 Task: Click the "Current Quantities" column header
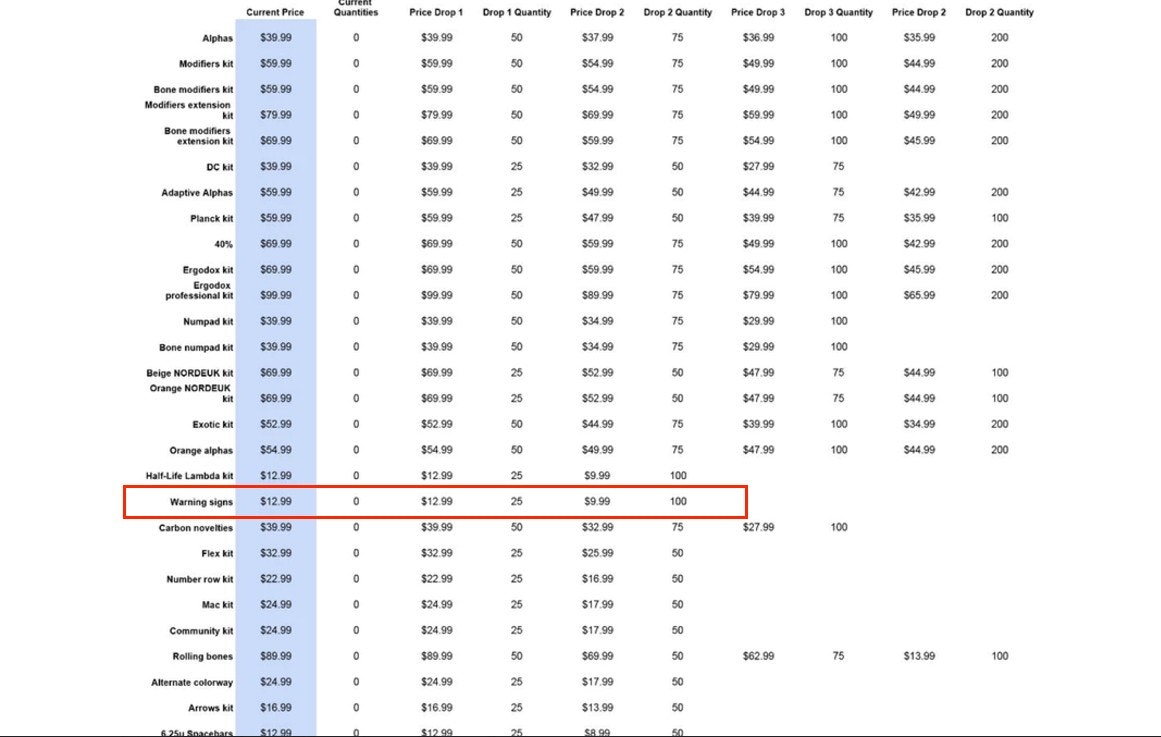(x=356, y=8)
